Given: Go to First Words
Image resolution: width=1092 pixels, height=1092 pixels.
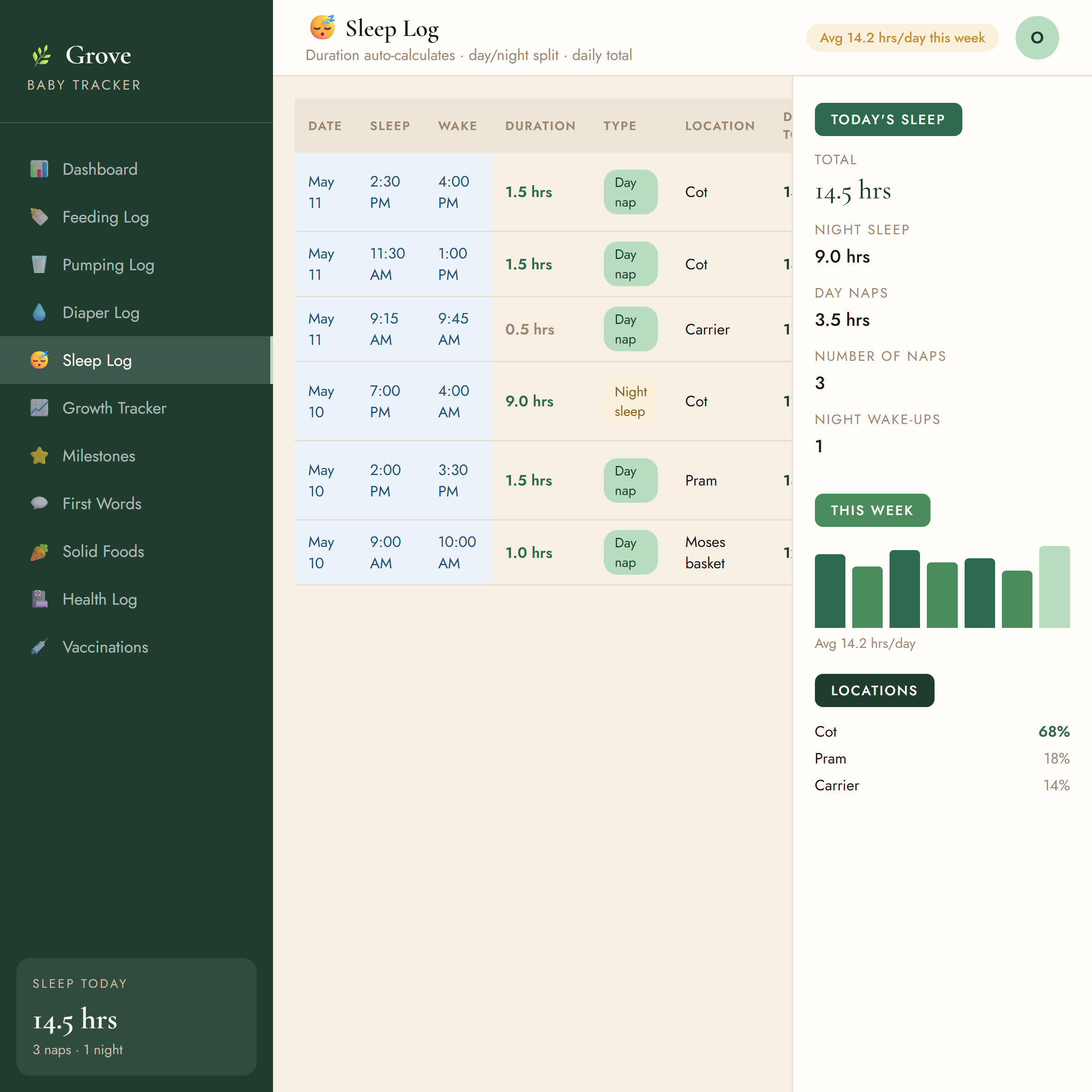Looking at the screenshot, I should pyautogui.click(x=136, y=503).
